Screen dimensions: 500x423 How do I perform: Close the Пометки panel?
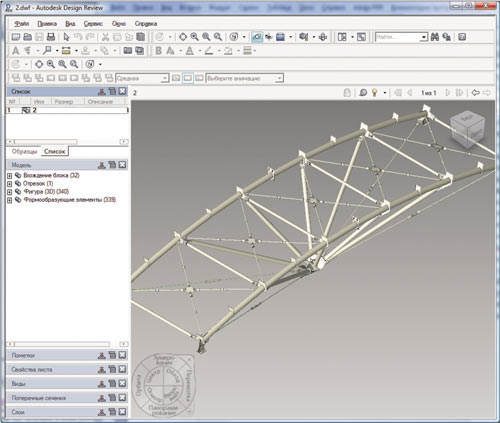(123, 355)
